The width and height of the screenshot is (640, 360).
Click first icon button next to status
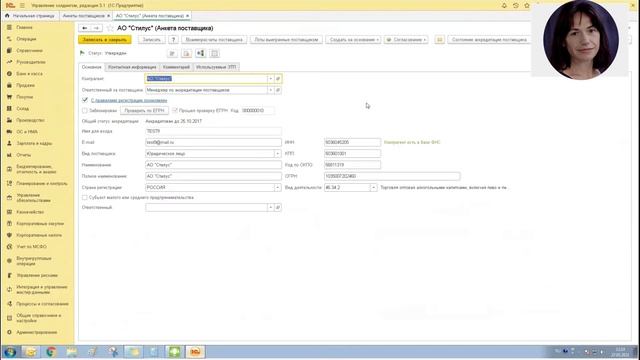point(172,53)
